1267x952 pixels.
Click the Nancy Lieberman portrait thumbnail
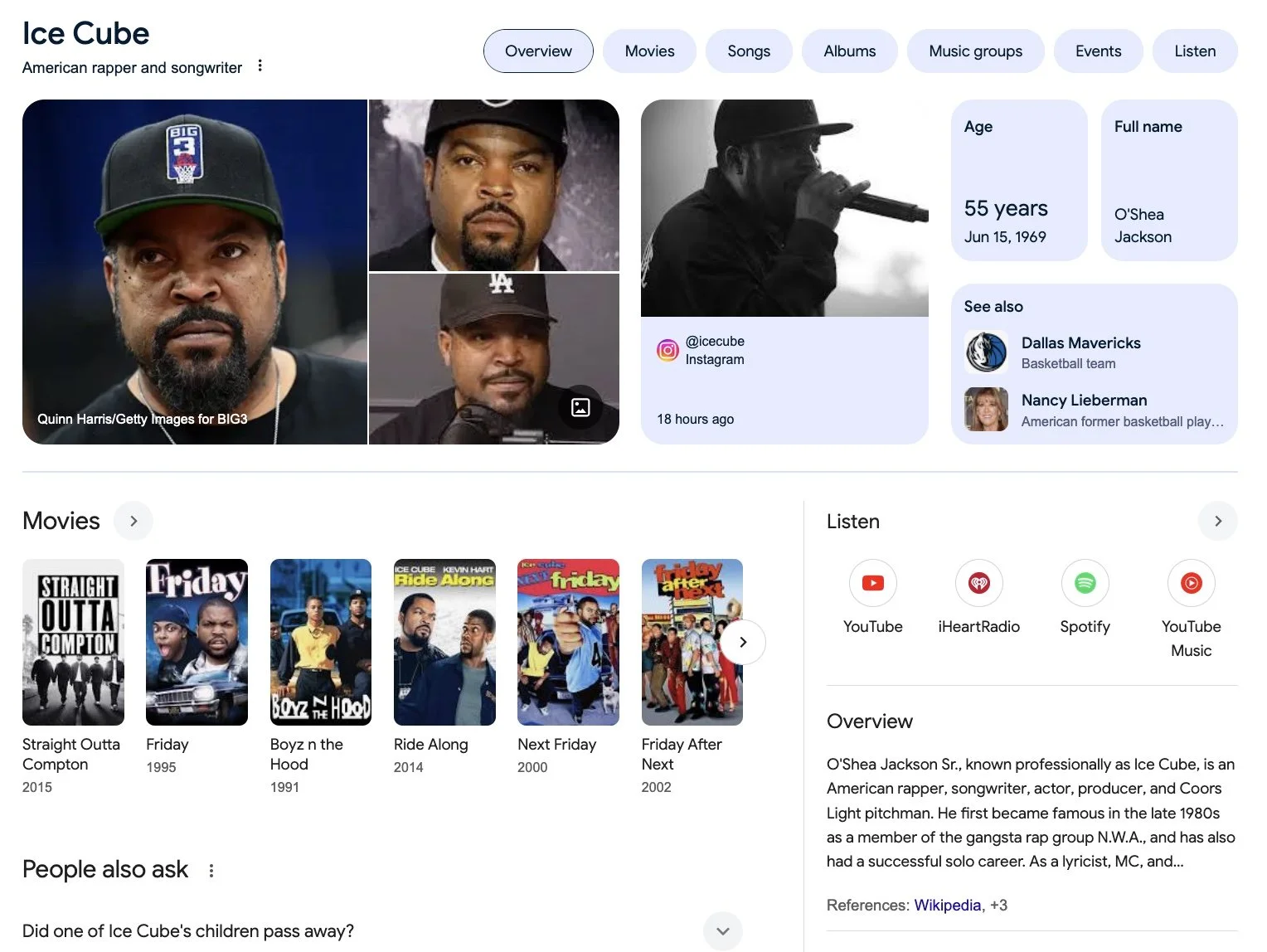tap(986, 410)
